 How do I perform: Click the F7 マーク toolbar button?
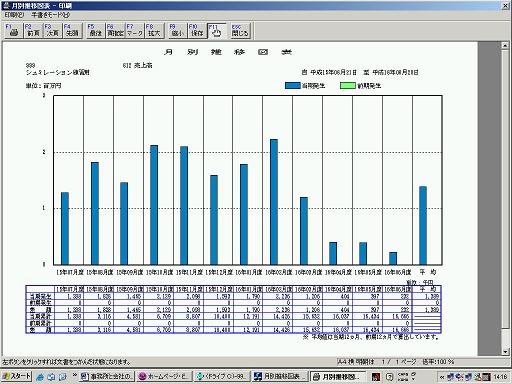click(135, 31)
